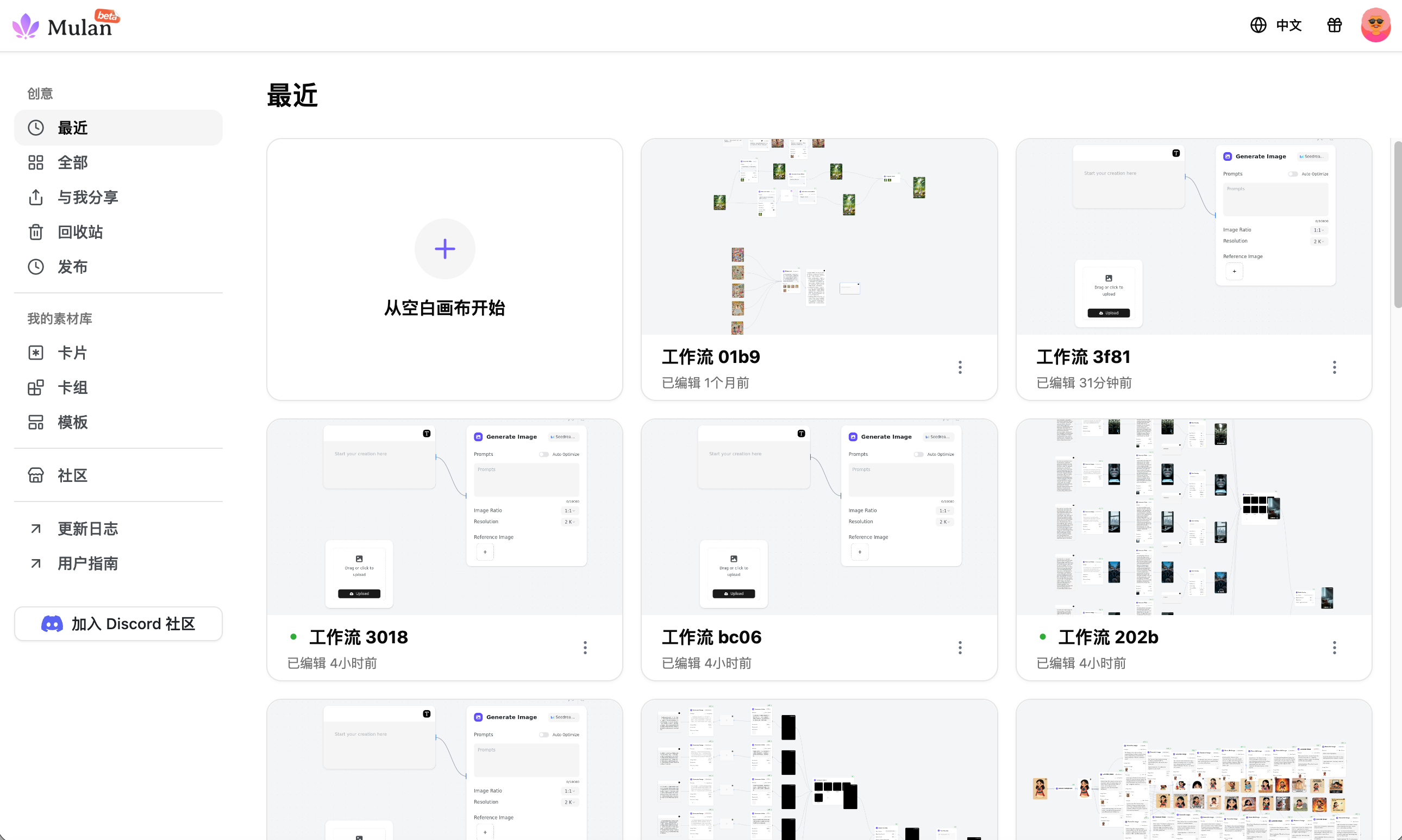Open options menu for 工作流 202b
Viewport: 1402px width, 840px height.
[x=1334, y=648]
